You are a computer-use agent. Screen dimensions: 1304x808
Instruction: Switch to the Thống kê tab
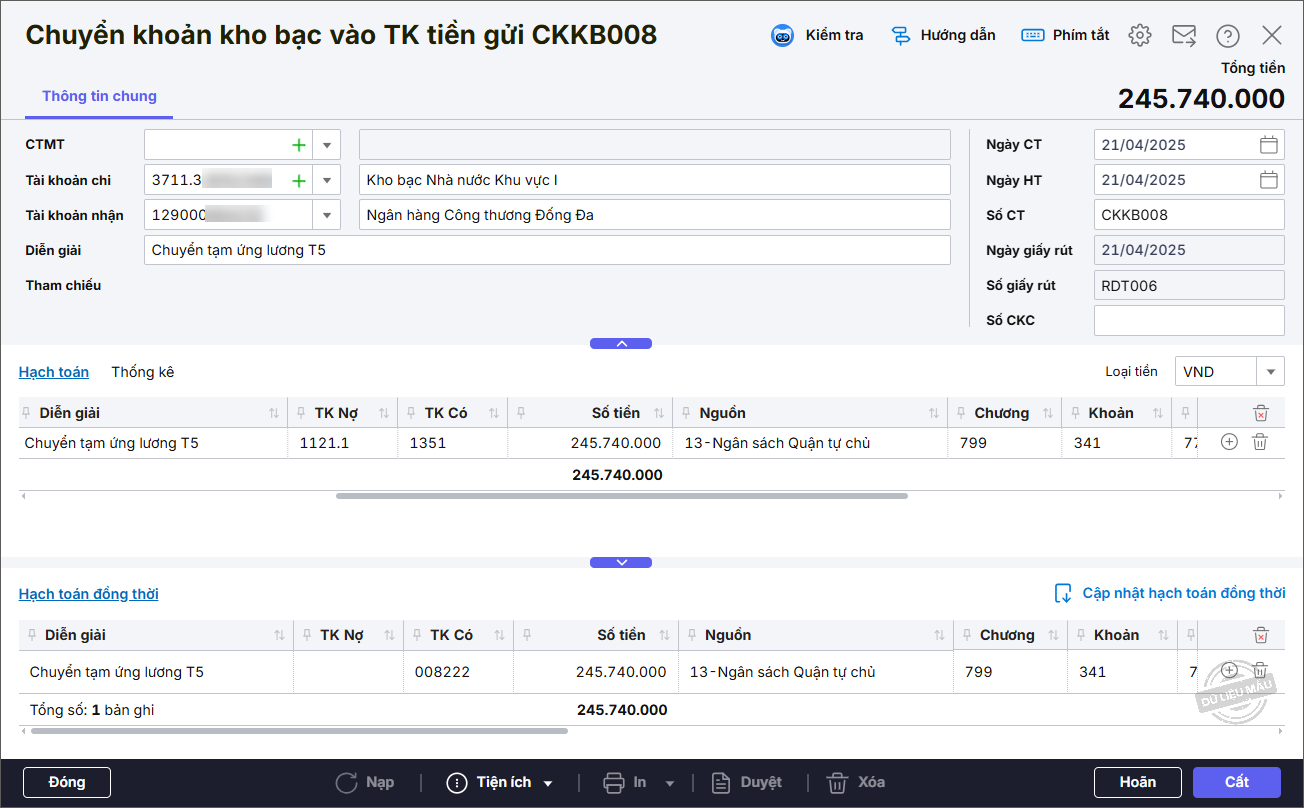pyautogui.click(x=142, y=372)
